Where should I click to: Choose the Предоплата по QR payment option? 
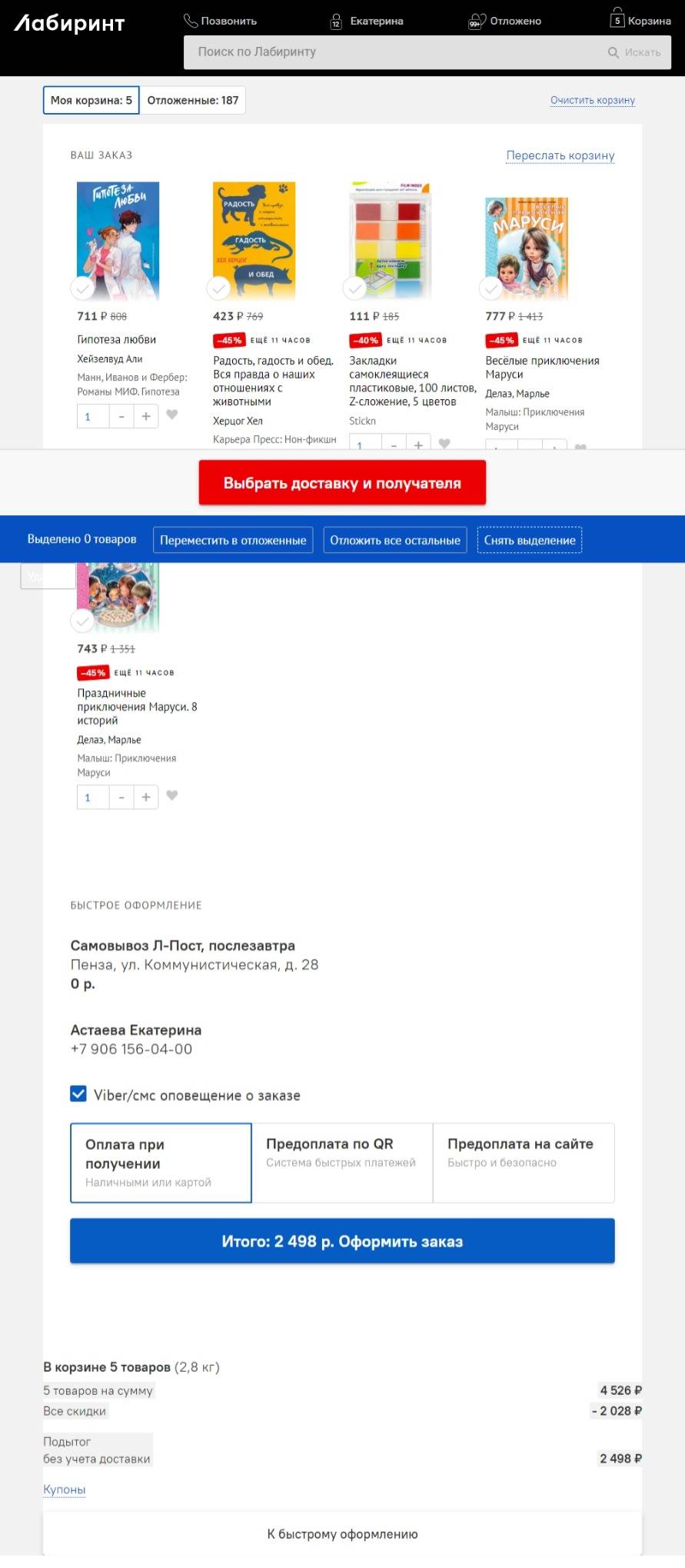pyautogui.click(x=342, y=1162)
